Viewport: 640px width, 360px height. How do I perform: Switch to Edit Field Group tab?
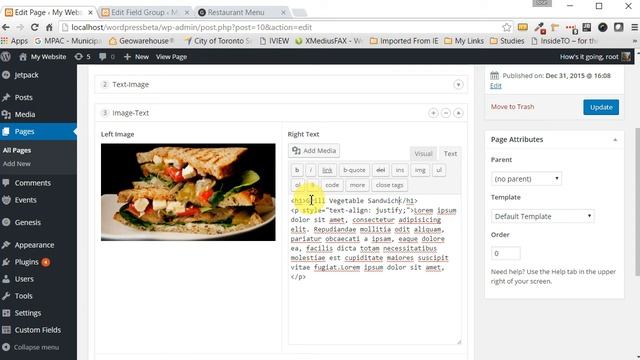pos(145,12)
